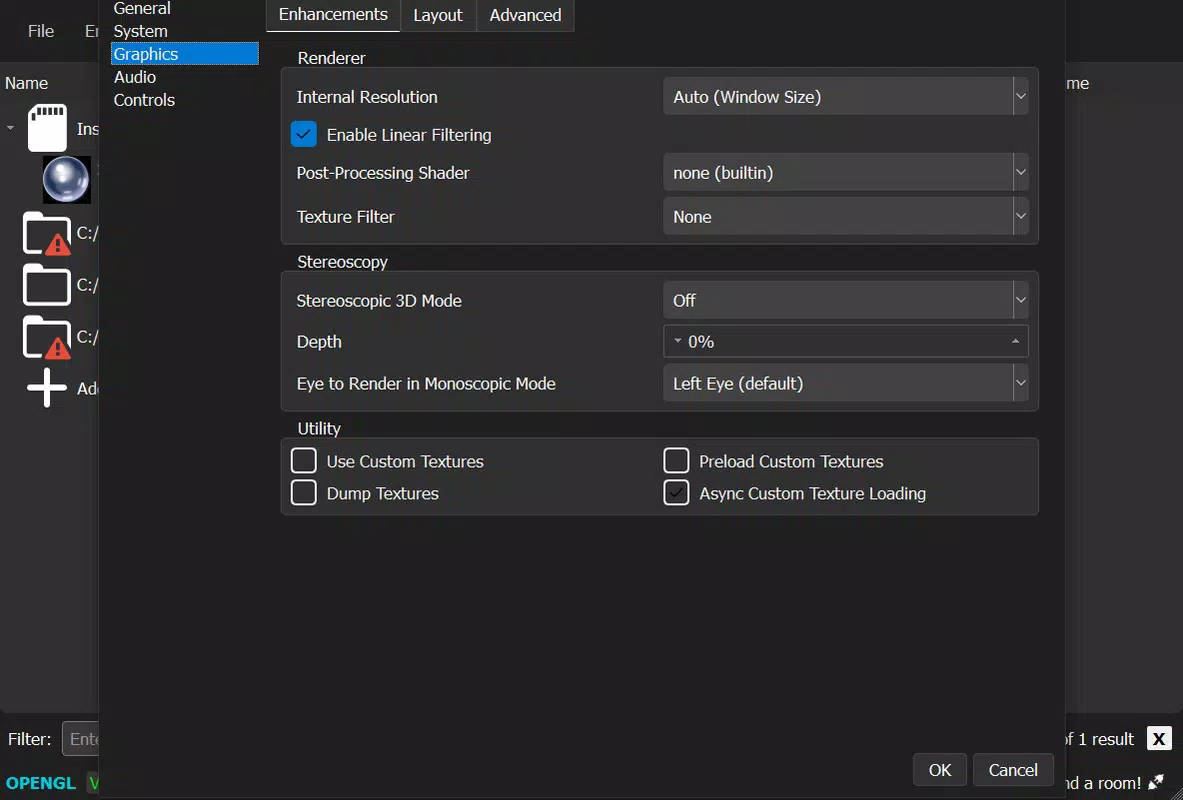Tick the Dump Textures checkbox
Screen dimensions: 1183x800
[303, 492]
